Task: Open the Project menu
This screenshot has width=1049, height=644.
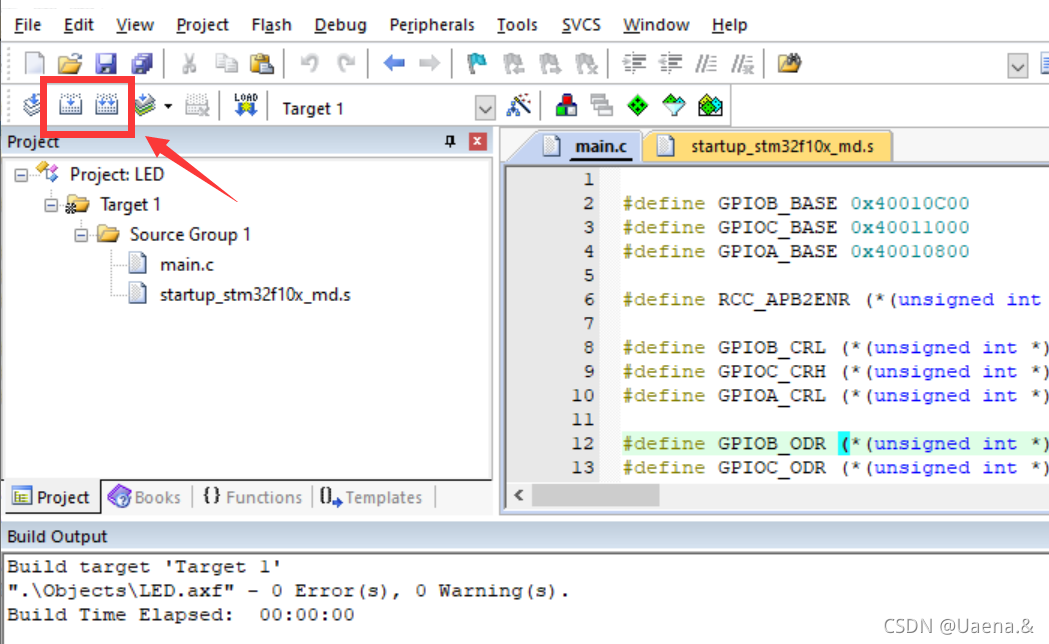Action: [x=202, y=25]
